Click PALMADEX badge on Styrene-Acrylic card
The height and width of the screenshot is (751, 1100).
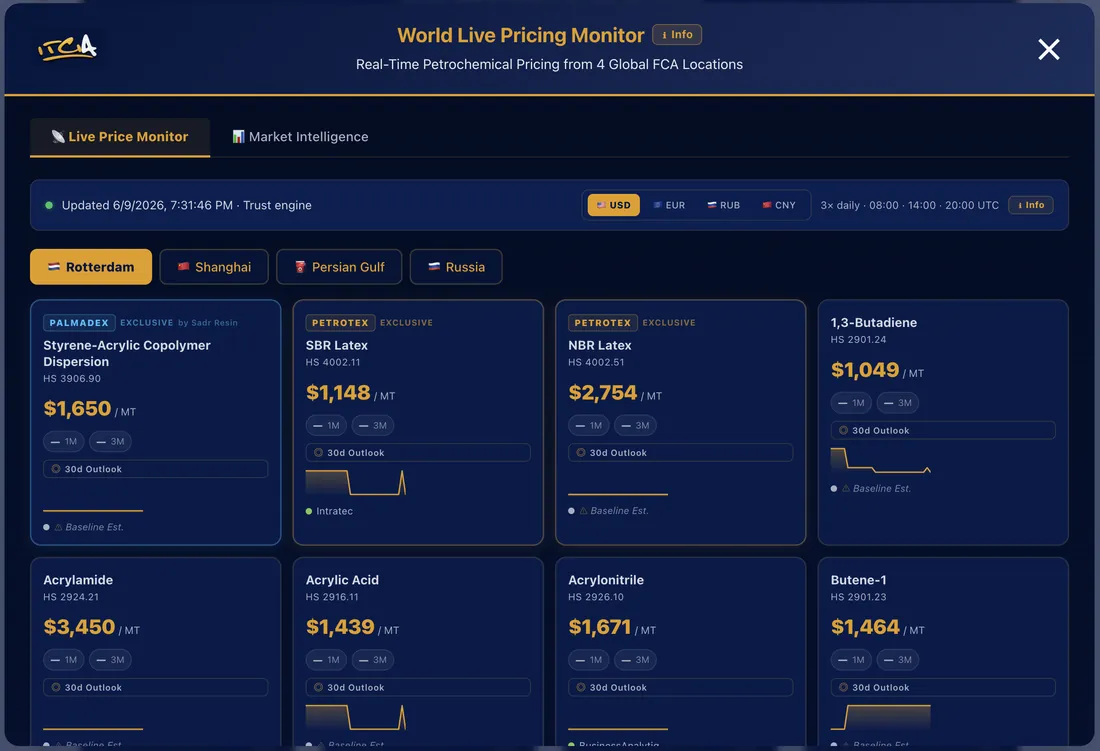pos(79,323)
